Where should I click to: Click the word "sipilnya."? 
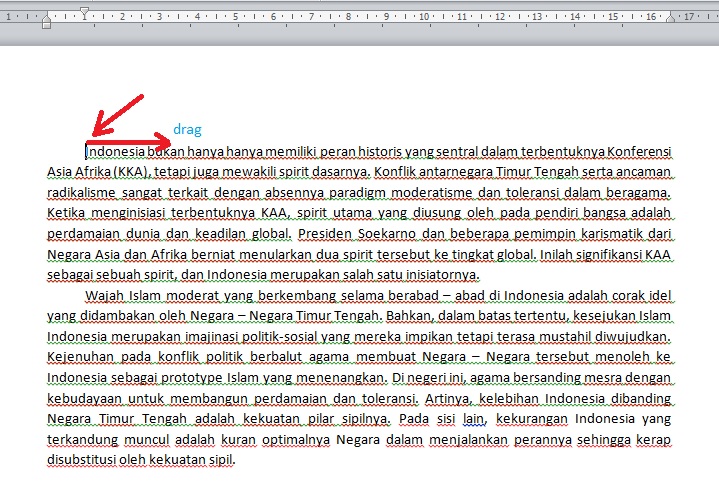pos(366,420)
